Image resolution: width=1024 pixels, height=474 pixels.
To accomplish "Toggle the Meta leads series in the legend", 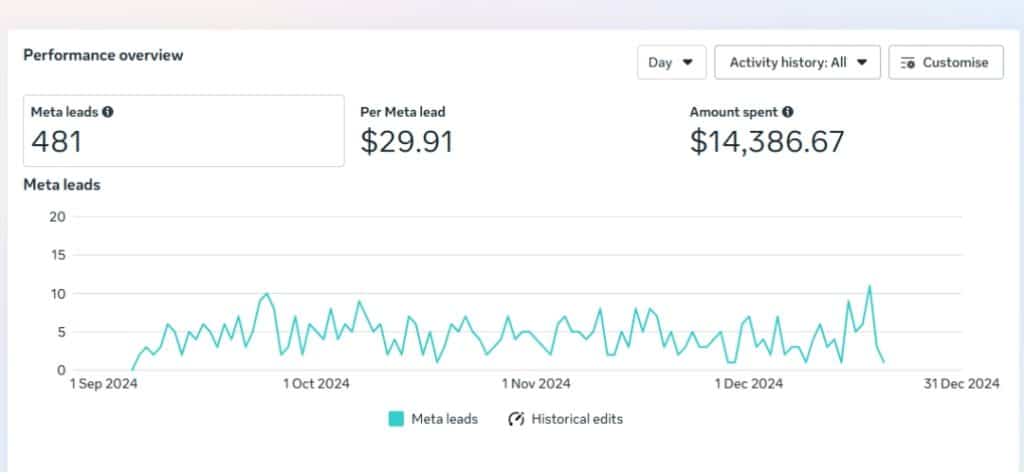I will (444, 419).
